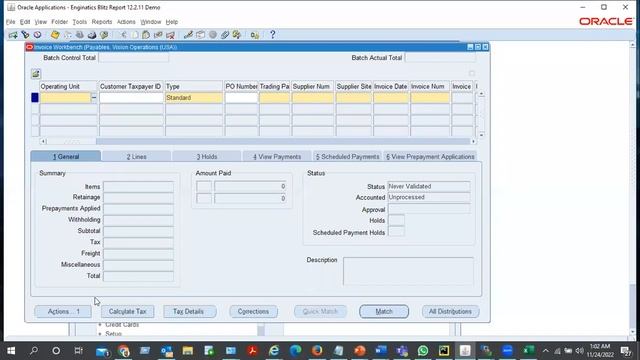The image size is (640, 360).
Task: Click the Window Help question mark icon
Action: point(272,35)
